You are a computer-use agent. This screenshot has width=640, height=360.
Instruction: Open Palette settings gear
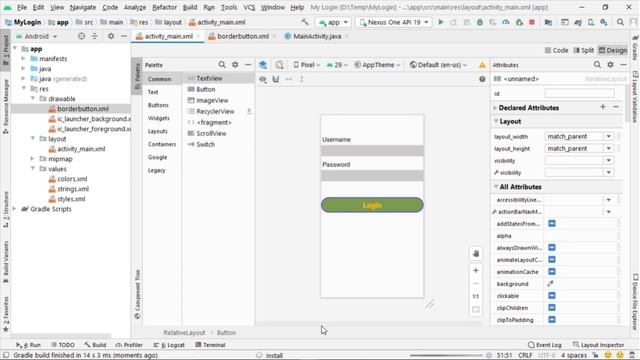[x=235, y=64]
